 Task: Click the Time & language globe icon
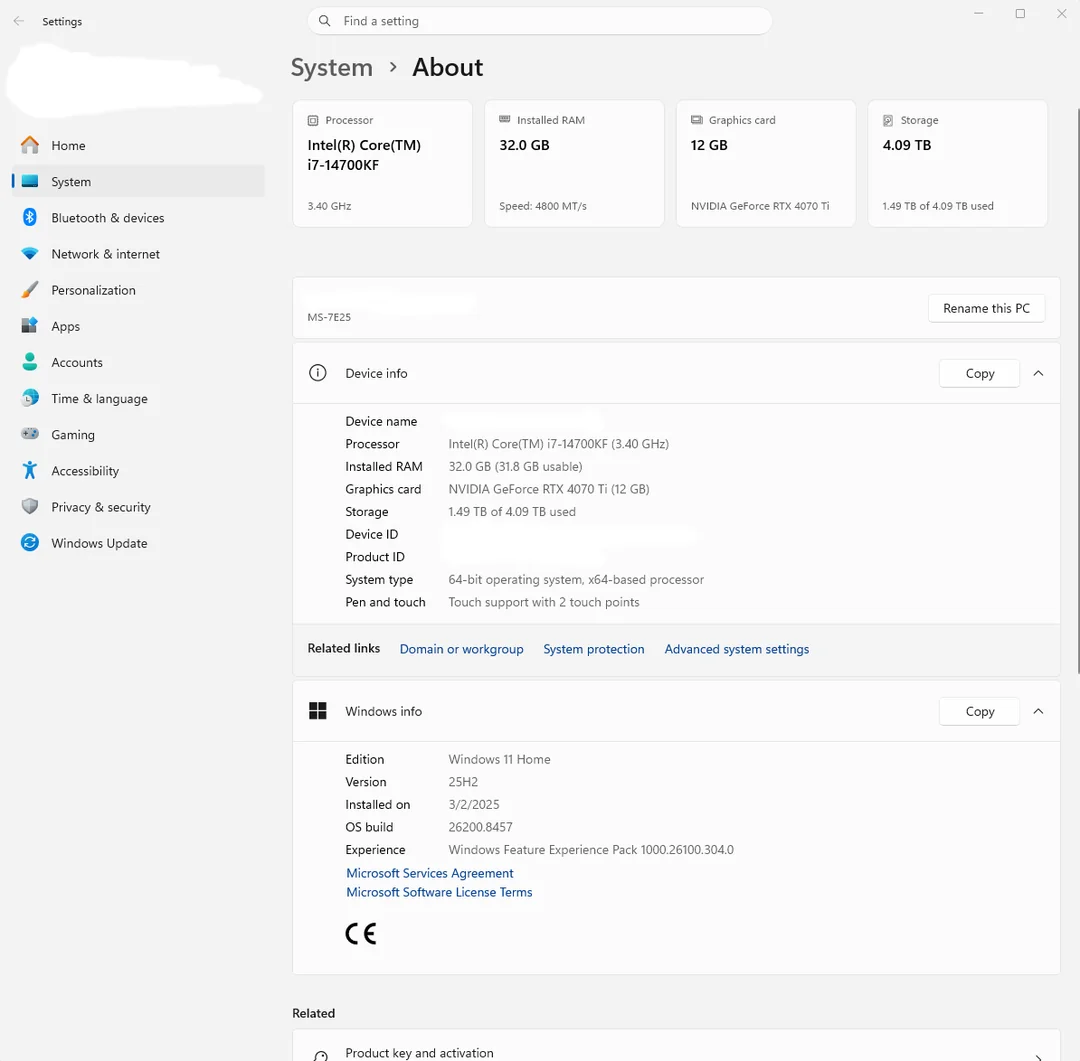30,398
